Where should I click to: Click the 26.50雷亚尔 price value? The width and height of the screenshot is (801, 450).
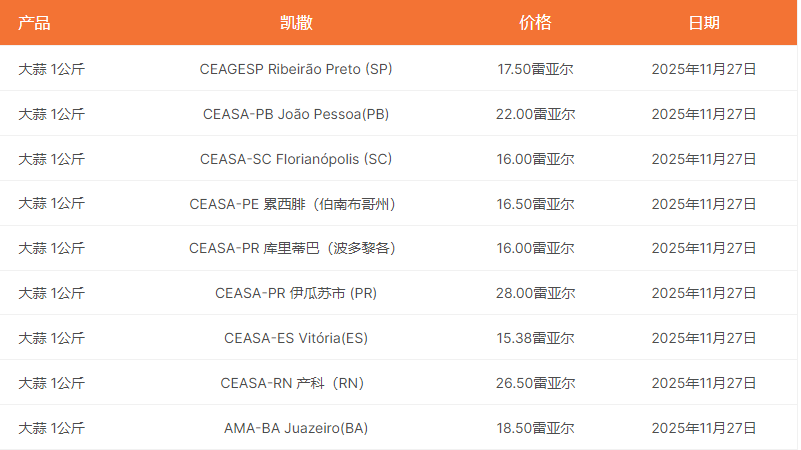(x=535, y=383)
